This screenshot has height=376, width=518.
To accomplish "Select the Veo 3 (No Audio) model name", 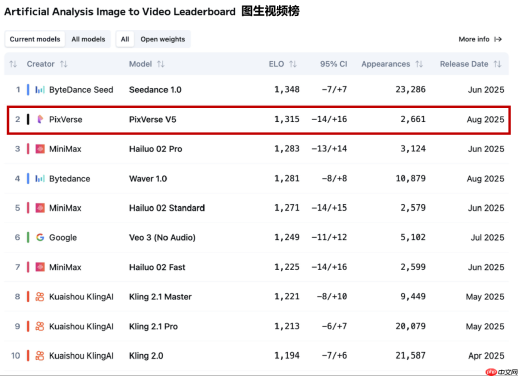I will (162, 237).
